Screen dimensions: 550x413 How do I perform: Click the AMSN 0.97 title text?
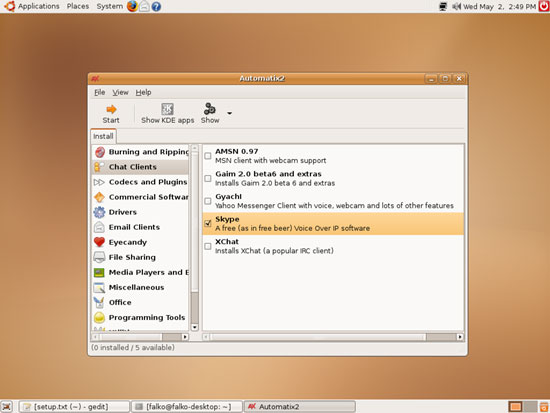pyautogui.click(x=237, y=152)
